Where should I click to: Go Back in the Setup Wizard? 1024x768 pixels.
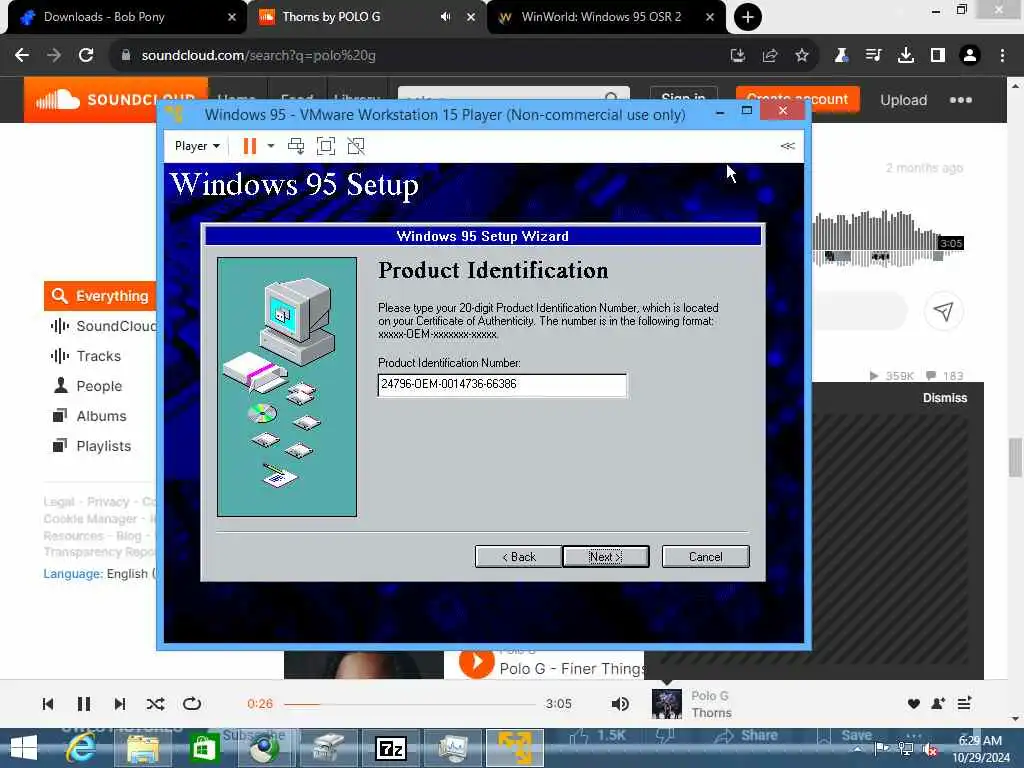point(519,556)
